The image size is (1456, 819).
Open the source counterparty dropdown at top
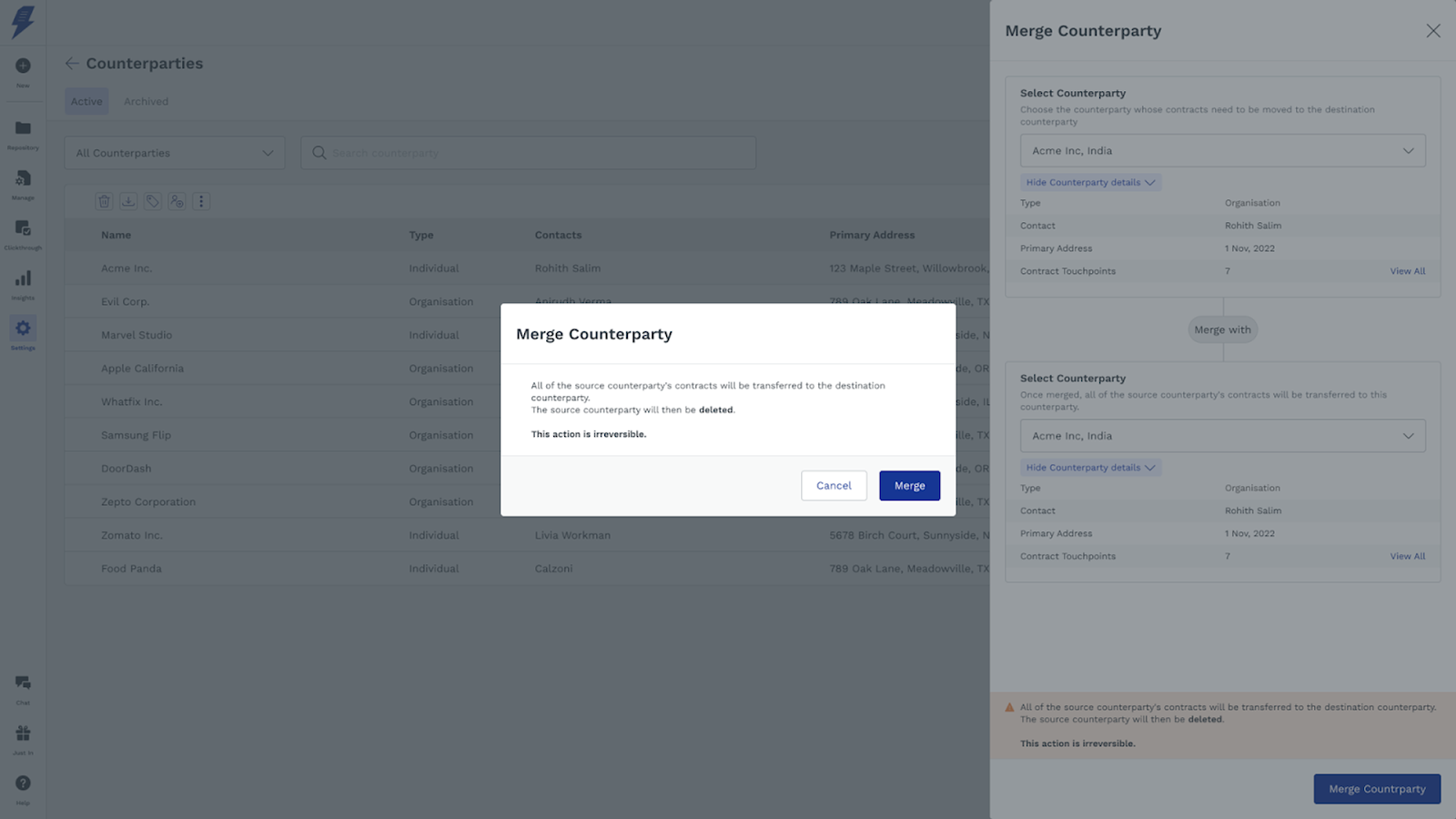tap(1222, 151)
